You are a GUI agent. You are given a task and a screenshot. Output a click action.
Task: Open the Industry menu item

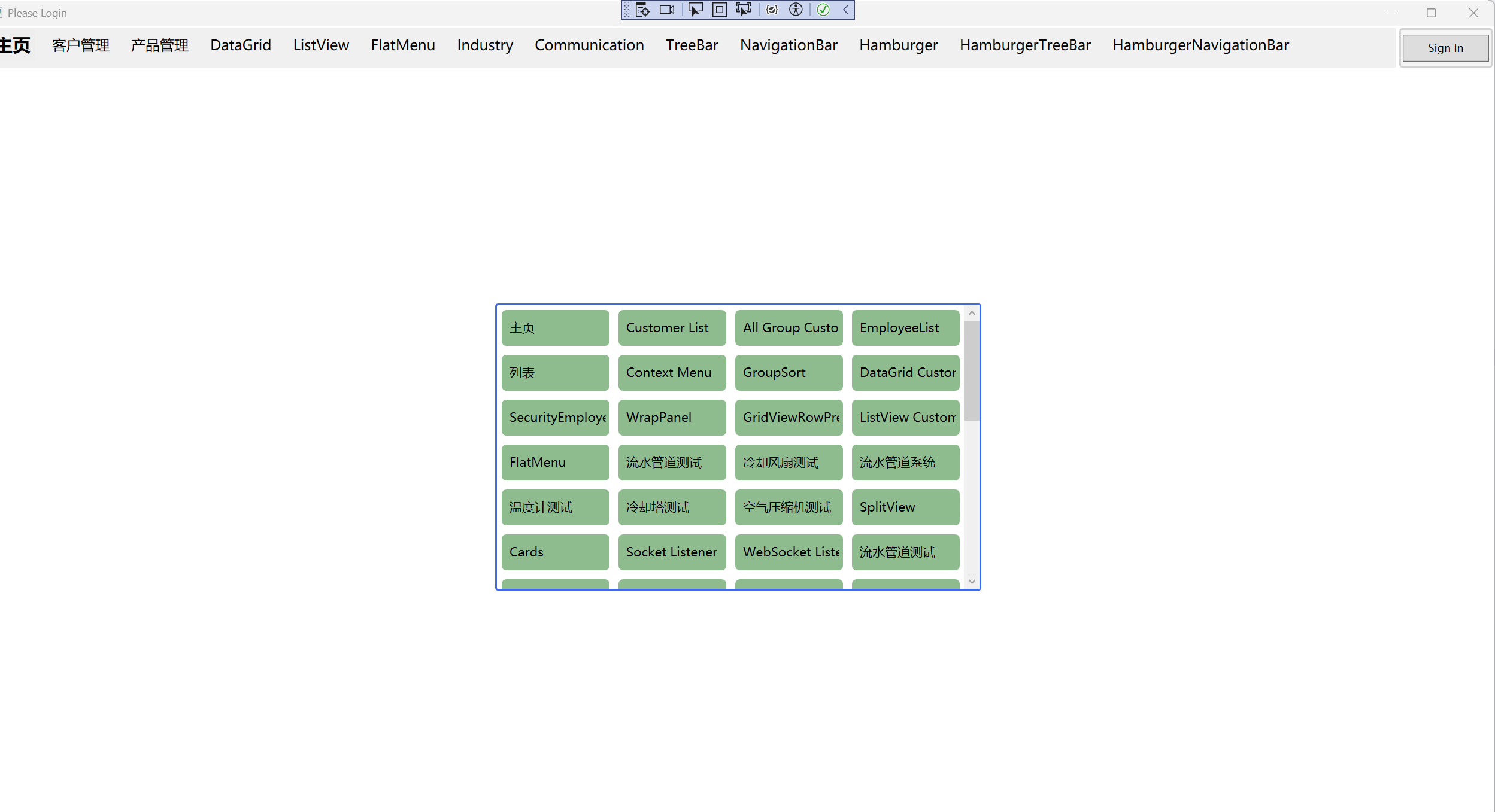(484, 45)
